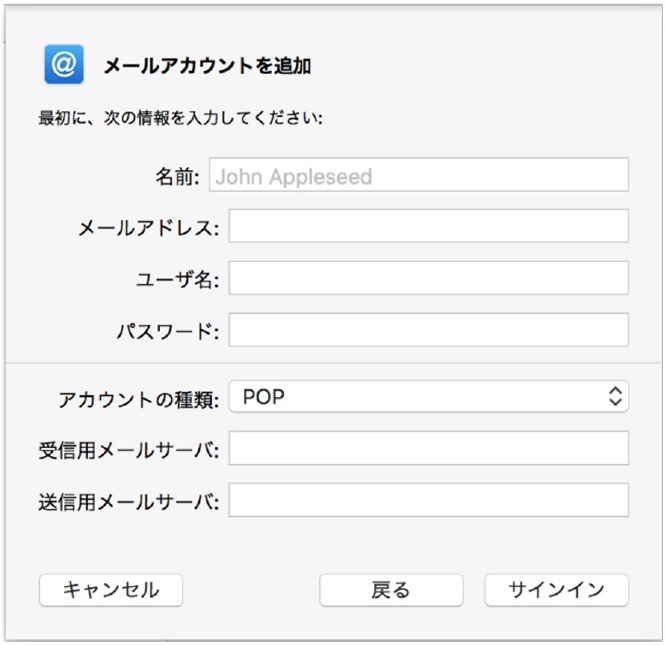The height and width of the screenshot is (645, 665).
Task: Click the キャンセル button
Action: (x=111, y=590)
